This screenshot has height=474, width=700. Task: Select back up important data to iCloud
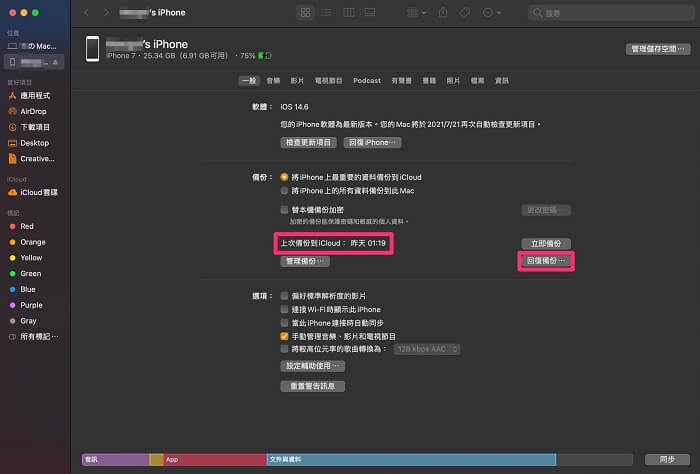(284, 177)
